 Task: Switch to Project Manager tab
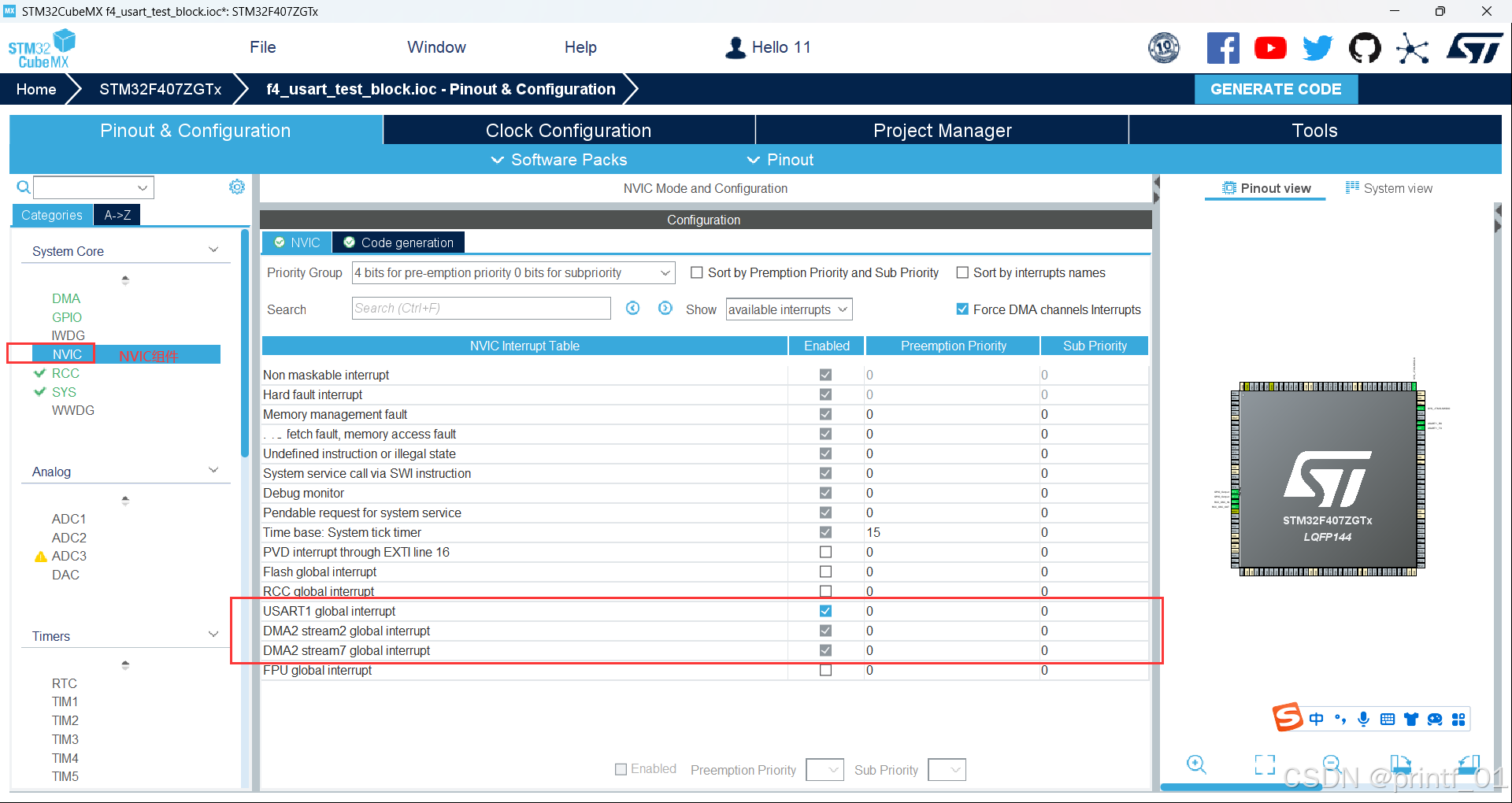[942, 131]
